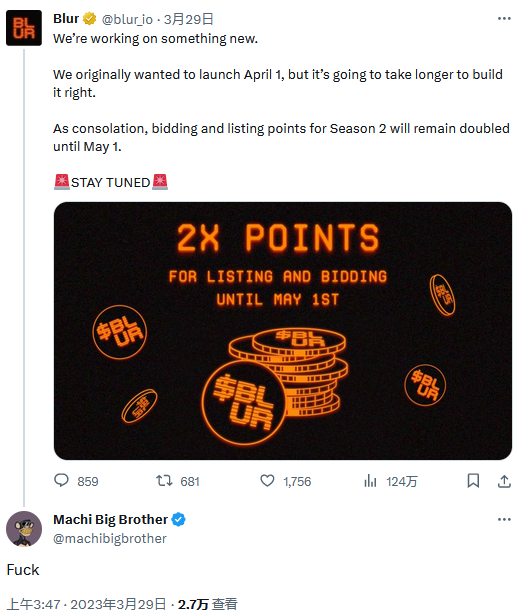Like Blur's tweet with the heart icon
The image size is (526, 613).
[267, 480]
